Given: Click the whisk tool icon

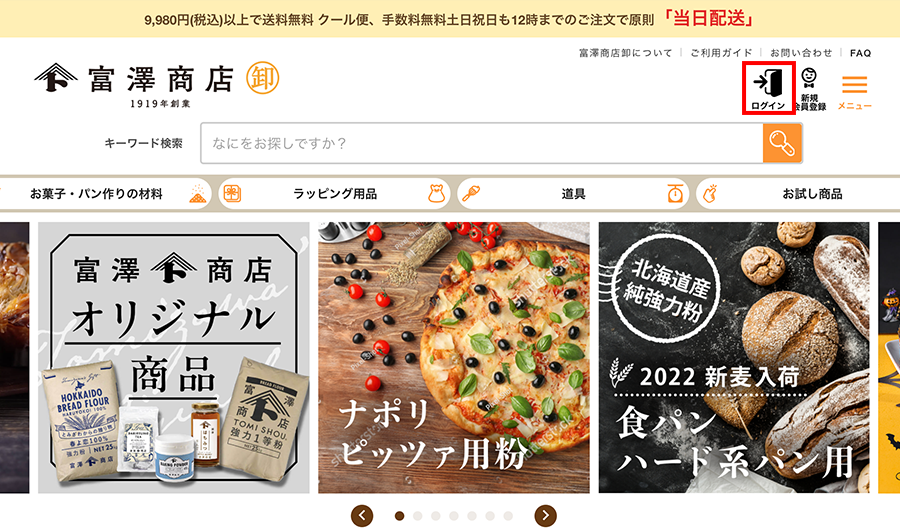Looking at the screenshot, I should [x=471, y=194].
